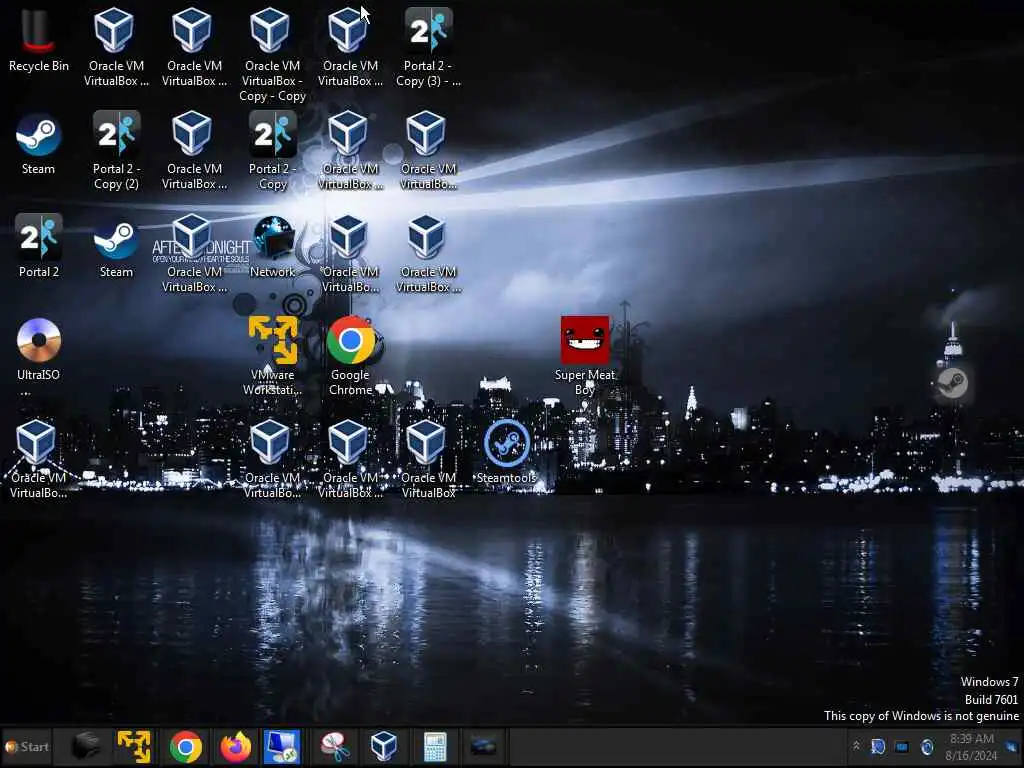
Task: Open the Recycle Bin desktop icon
Action: coord(38,40)
